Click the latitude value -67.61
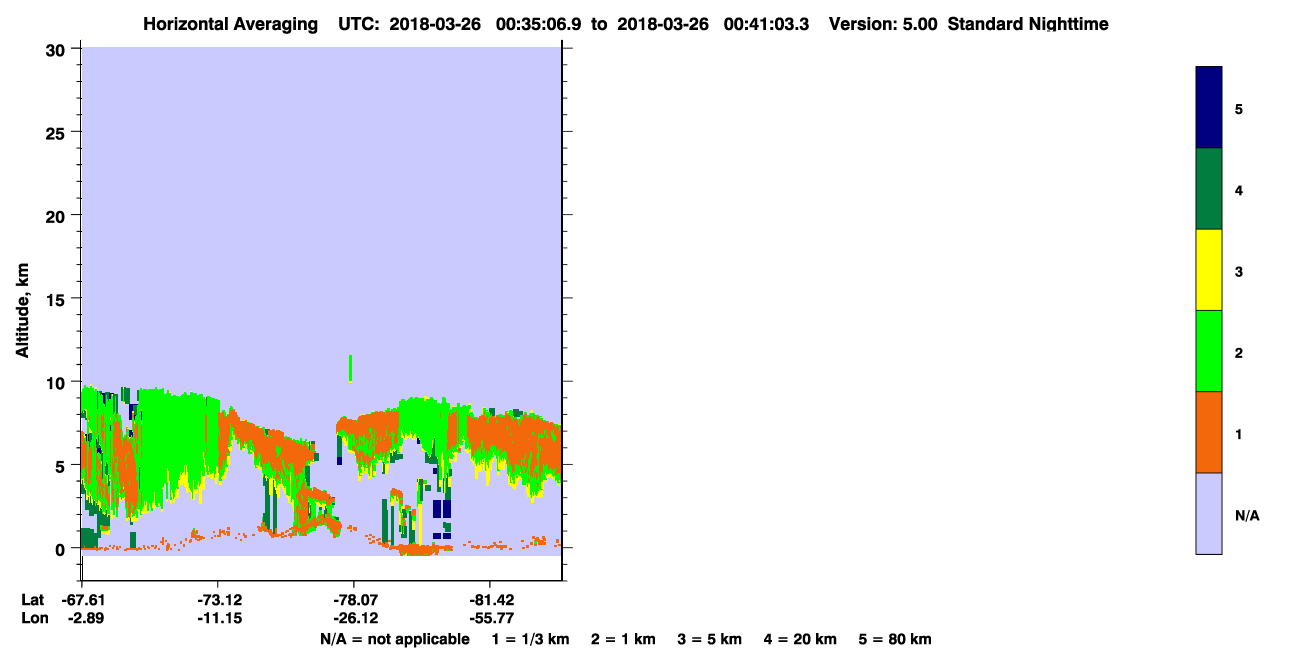This screenshot has height=667, width=1300. point(84,600)
